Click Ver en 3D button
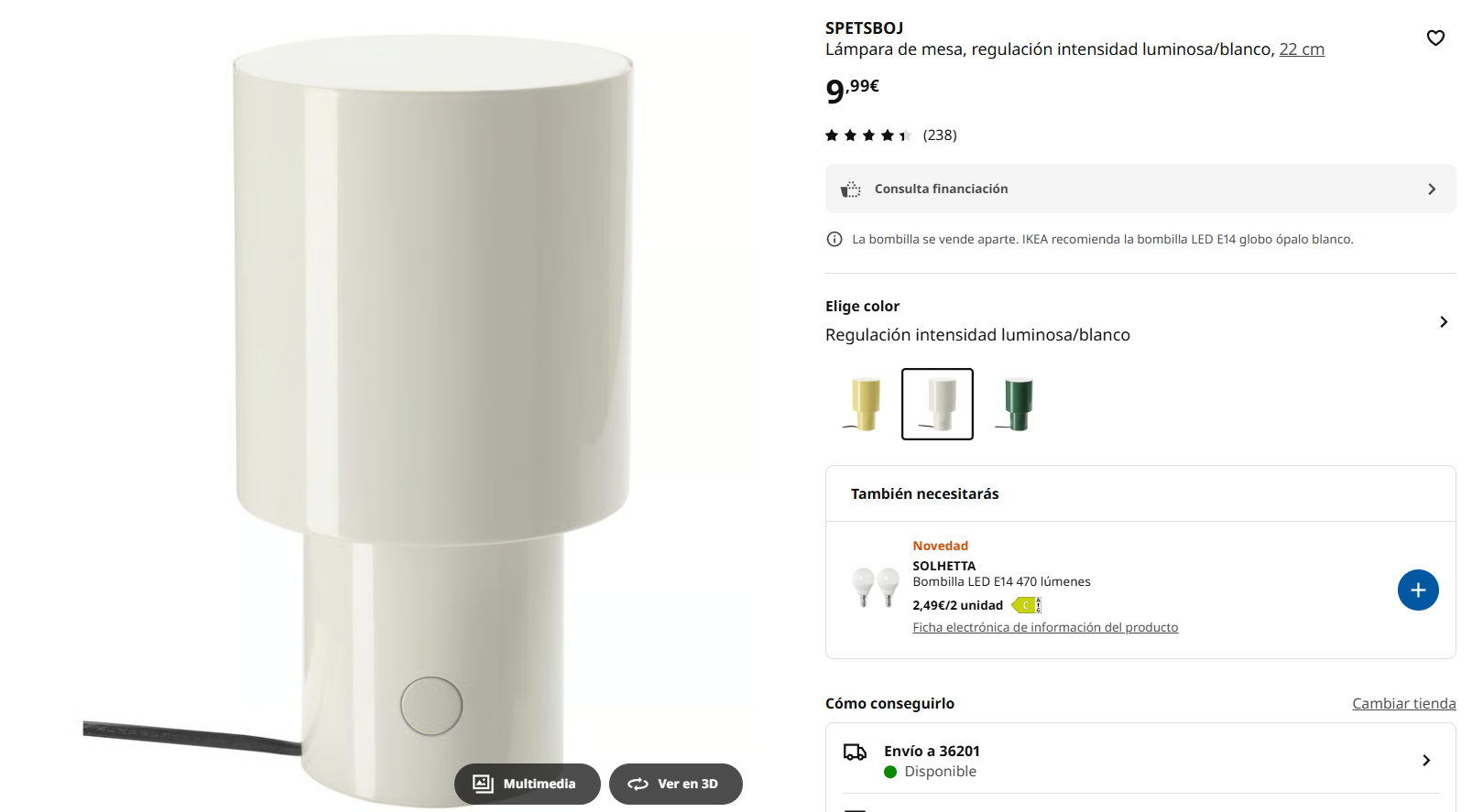This screenshot has height=812, width=1483. [676, 784]
